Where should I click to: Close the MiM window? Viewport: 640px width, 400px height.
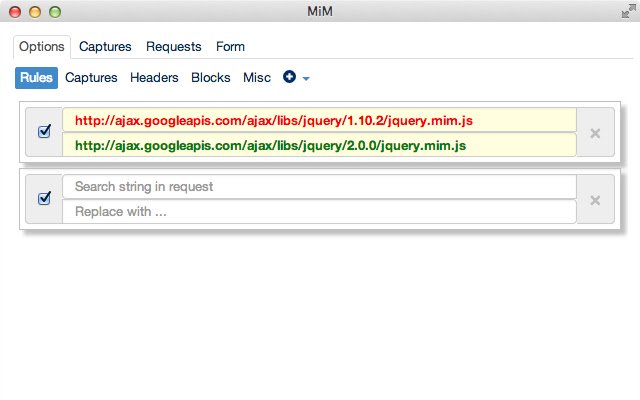pyautogui.click(x=15, y=12)
